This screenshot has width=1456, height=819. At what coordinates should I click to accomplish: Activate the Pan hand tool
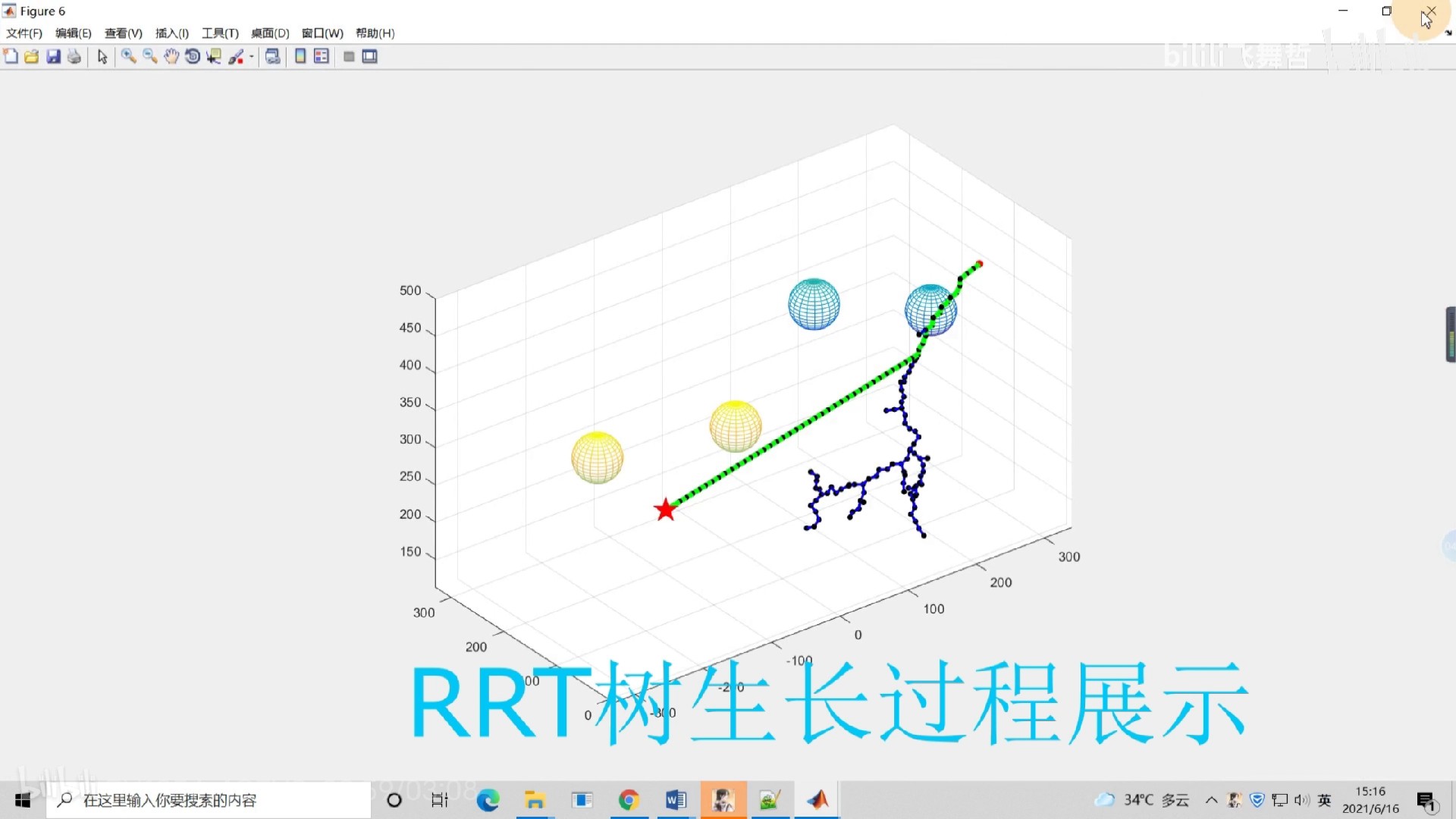click(x=171, y=57)
